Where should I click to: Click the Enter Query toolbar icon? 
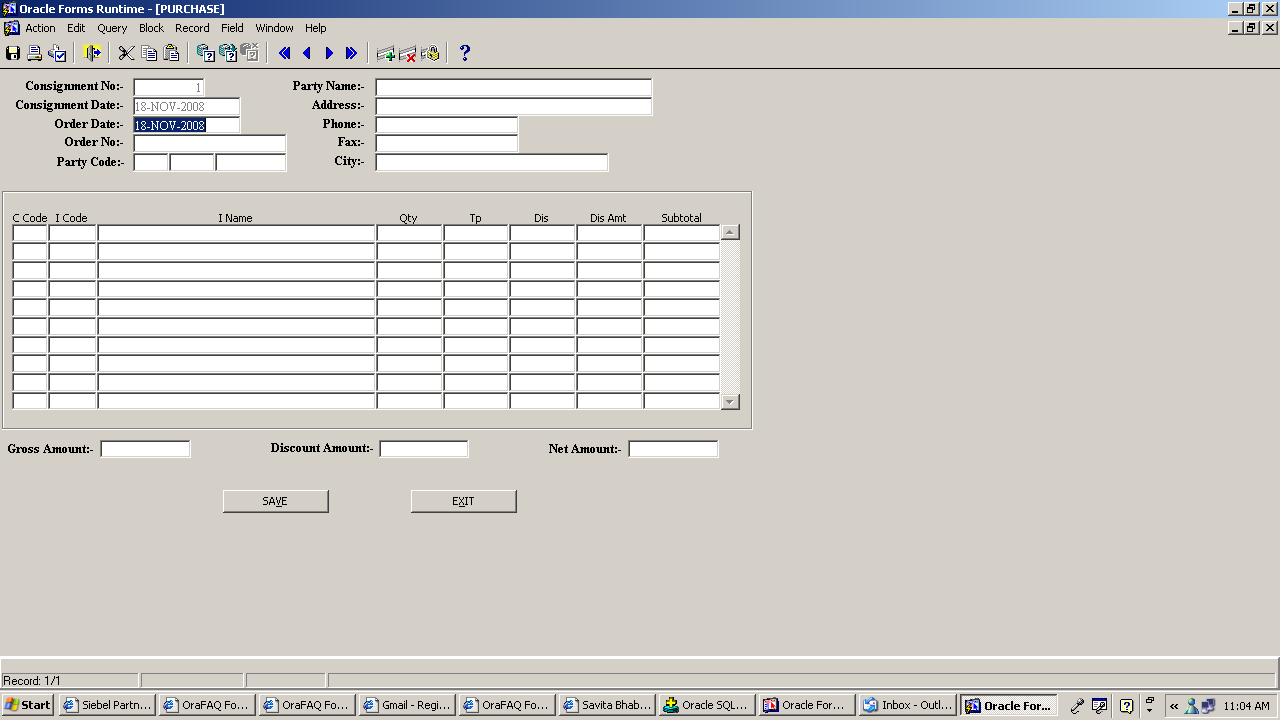pyautogui.click(x=205, y=54)
